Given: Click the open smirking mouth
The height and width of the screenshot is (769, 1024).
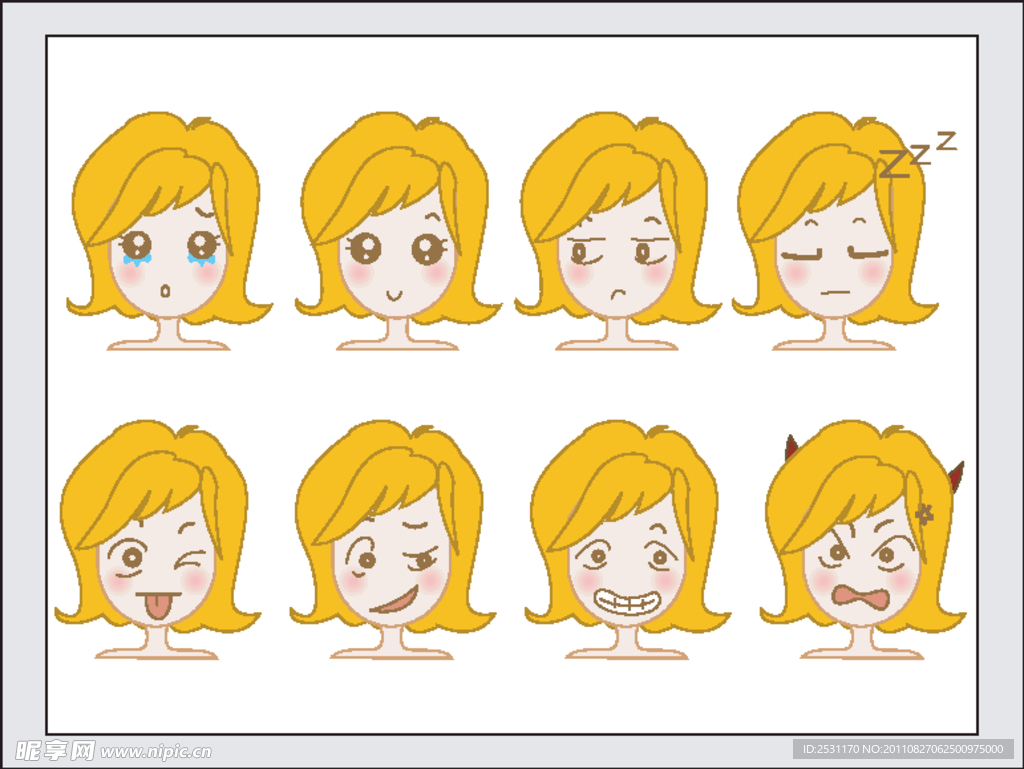Looking at the screenshot, I should click(394, 602).
